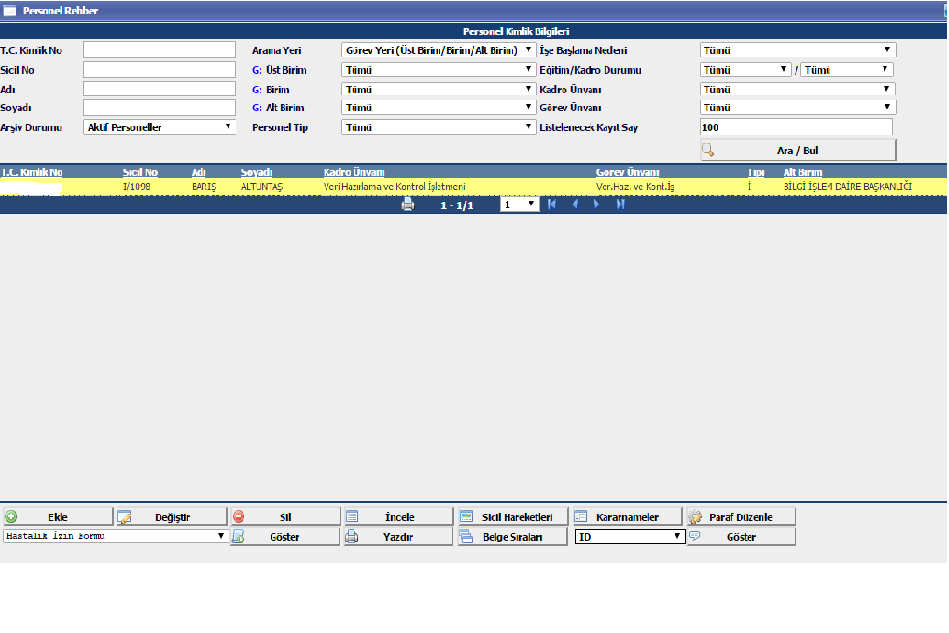Image resolution: width=949 pixels, height=633 pixels.
Task: Open İncele to inspect the record
Action: pyautogui.click(x=399, y=517)
